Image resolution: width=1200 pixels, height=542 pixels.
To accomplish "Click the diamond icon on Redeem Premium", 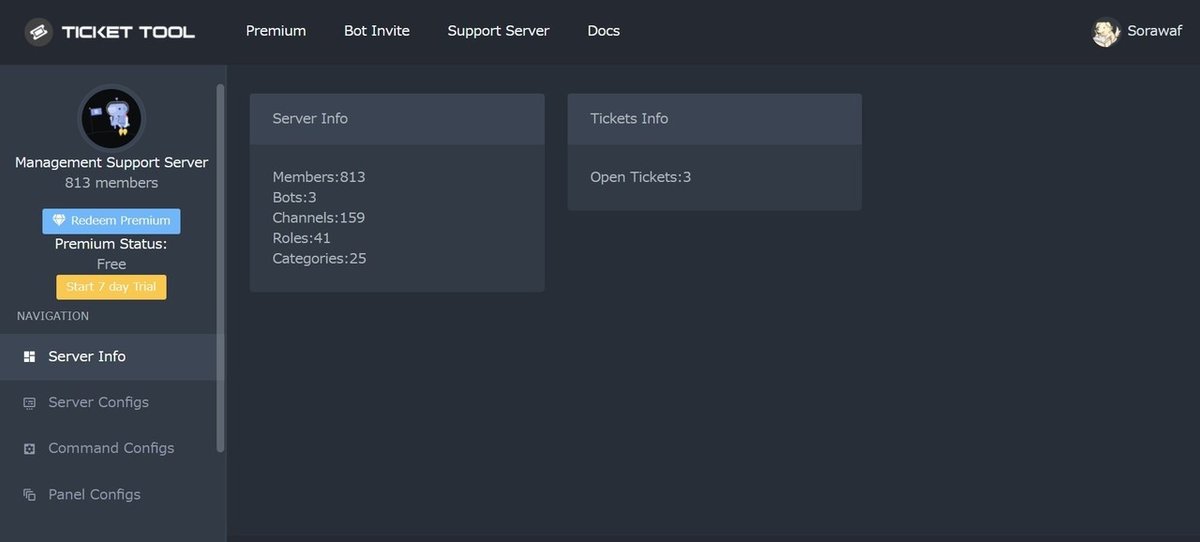I will (x=59, y=221).
